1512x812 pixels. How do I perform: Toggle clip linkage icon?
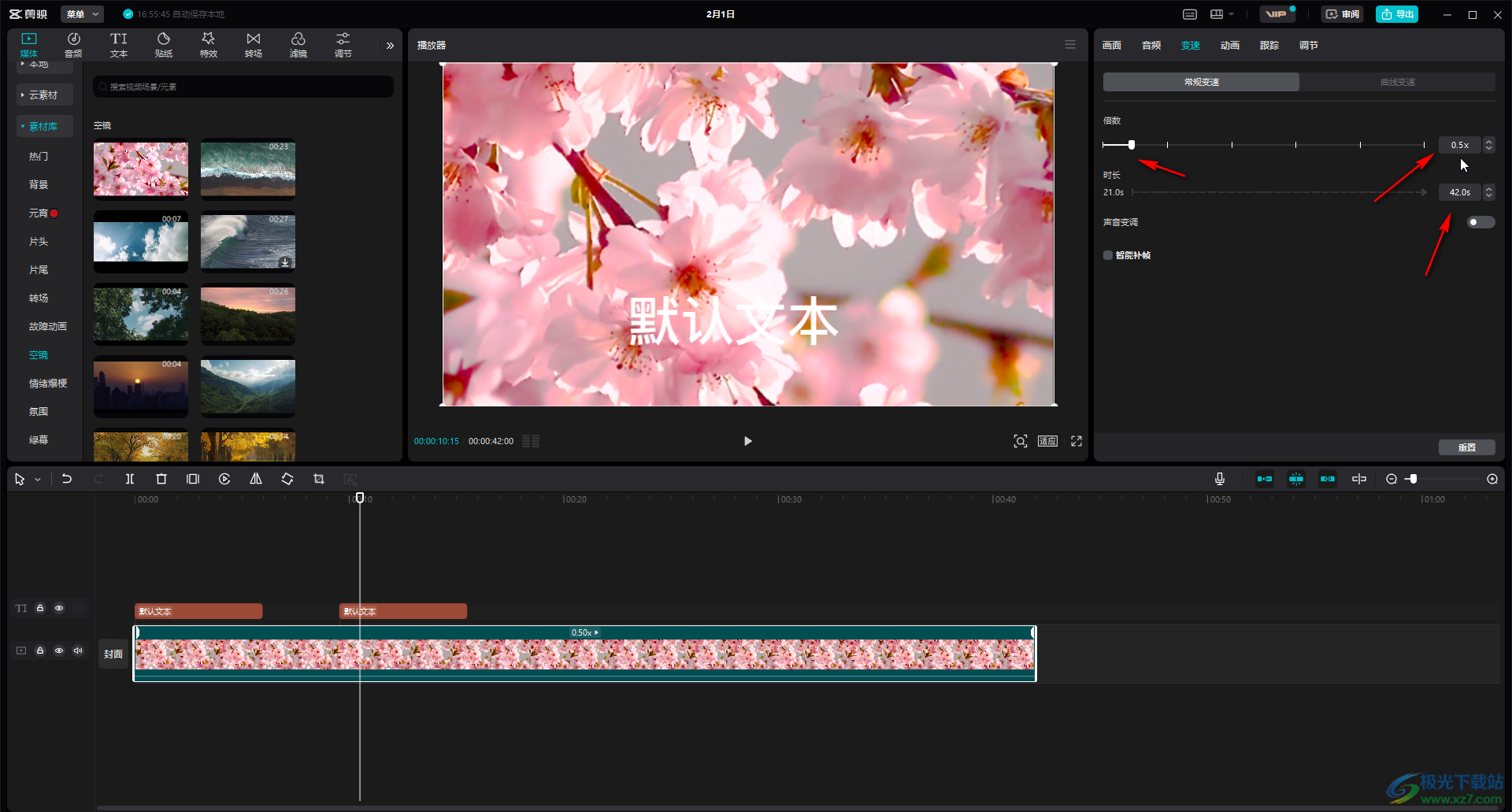point(1328,479)
